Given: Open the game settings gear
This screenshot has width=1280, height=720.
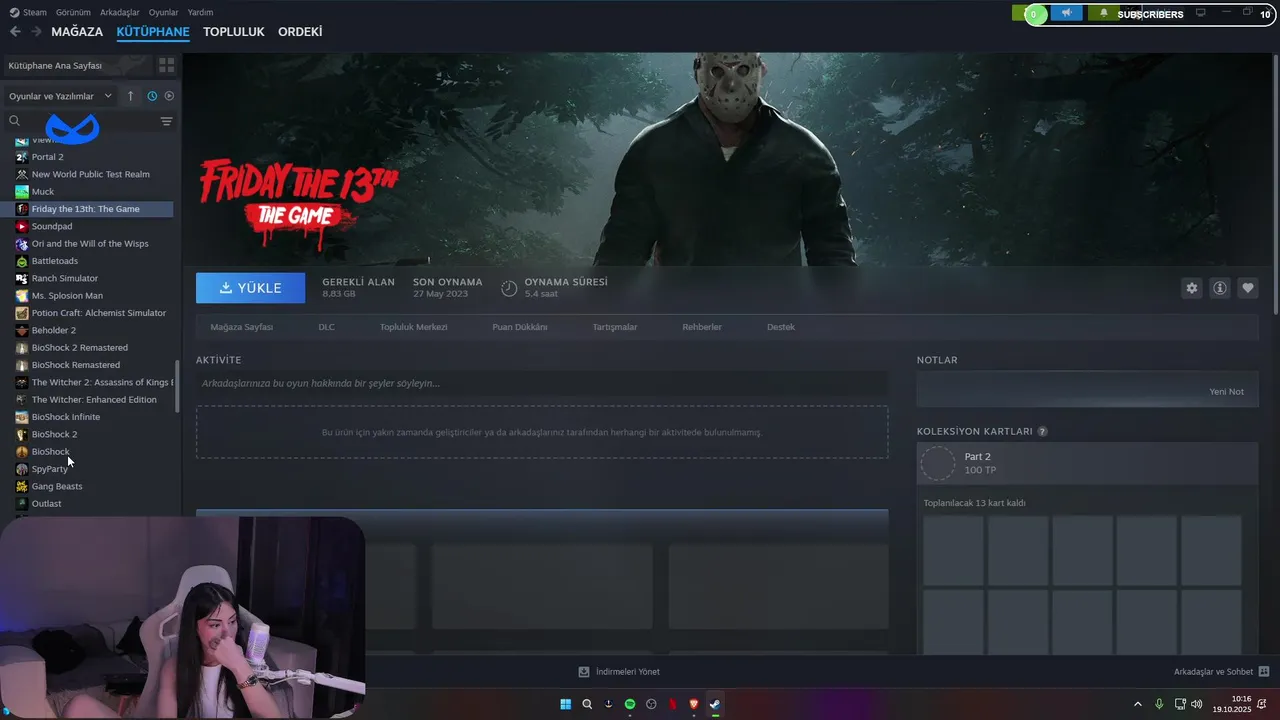Looking at the screenshot, I should coord(1192,288).
